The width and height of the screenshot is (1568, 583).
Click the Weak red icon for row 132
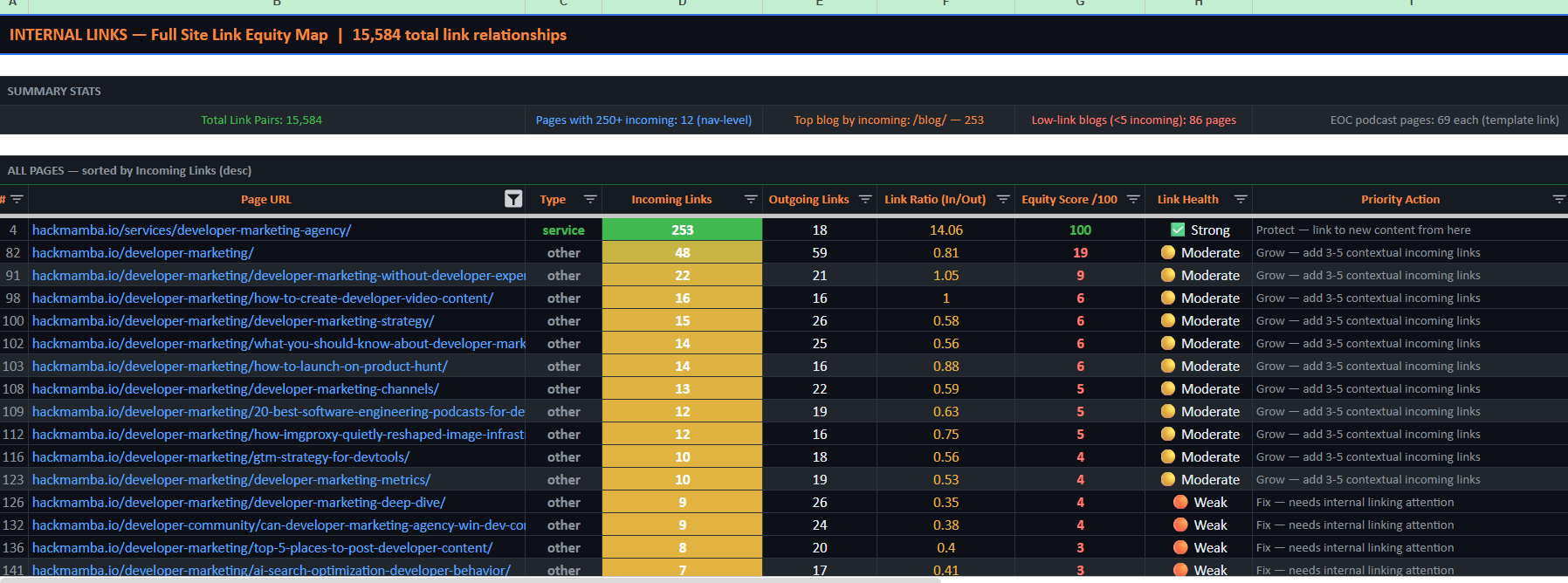1180,525
